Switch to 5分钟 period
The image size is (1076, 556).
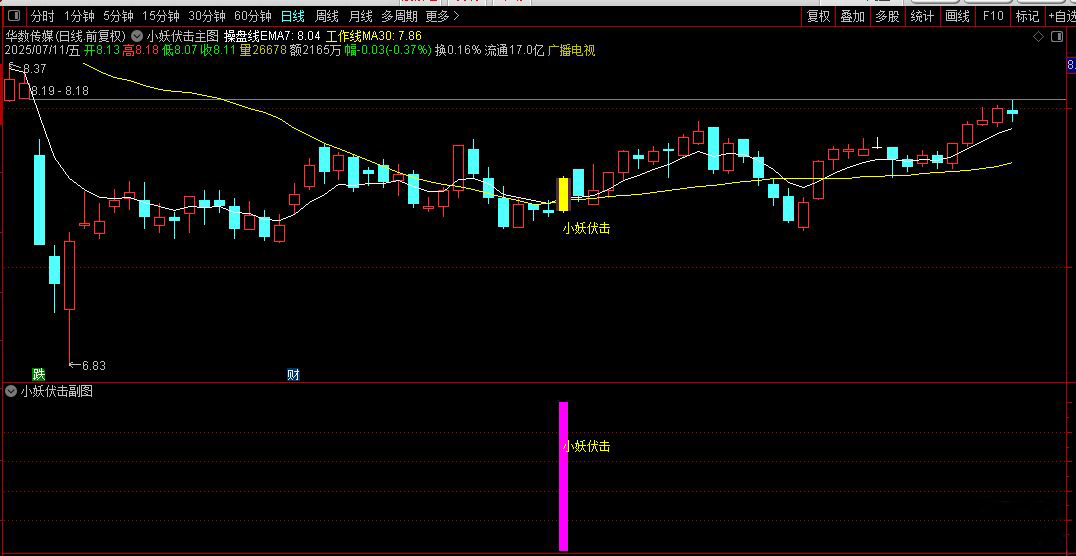click(119, 16)
